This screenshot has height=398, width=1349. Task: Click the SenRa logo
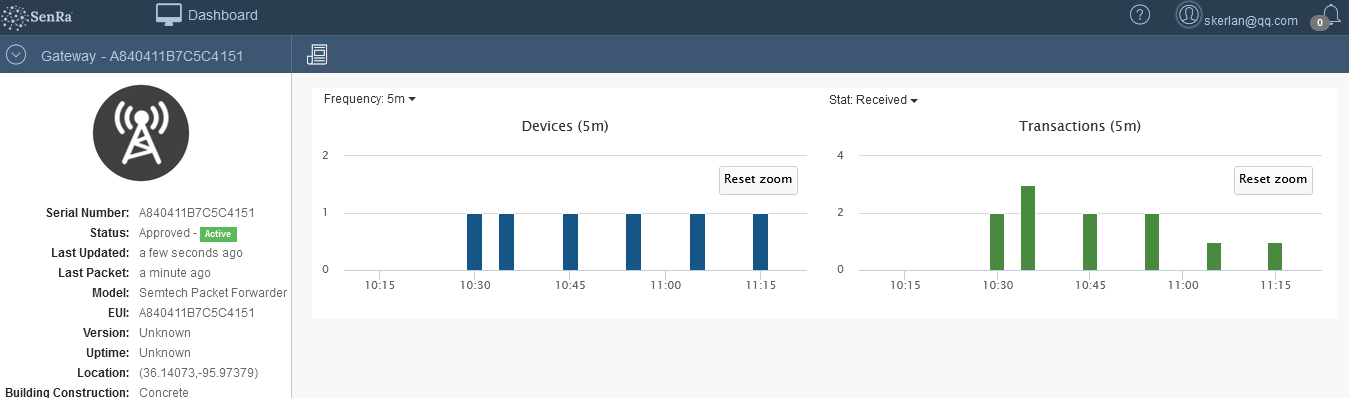[x=40, y=16]
